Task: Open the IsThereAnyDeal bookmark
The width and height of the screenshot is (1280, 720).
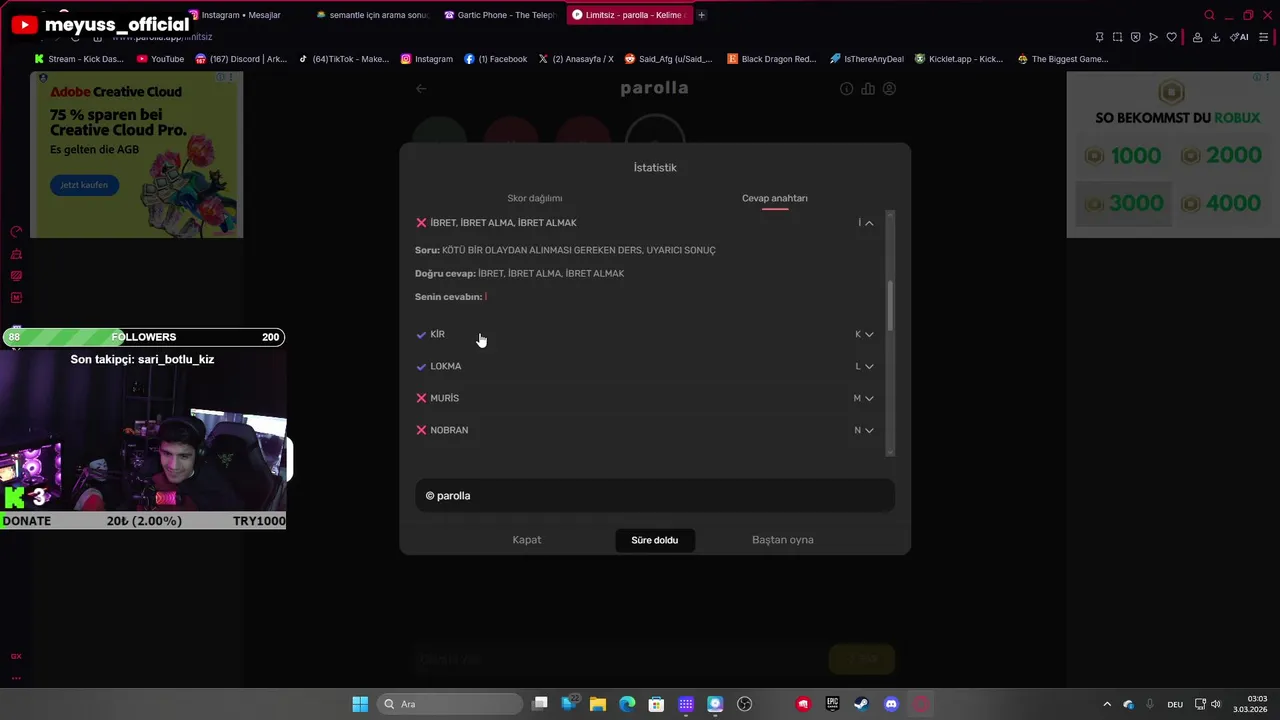Action: tap(867, 59)
